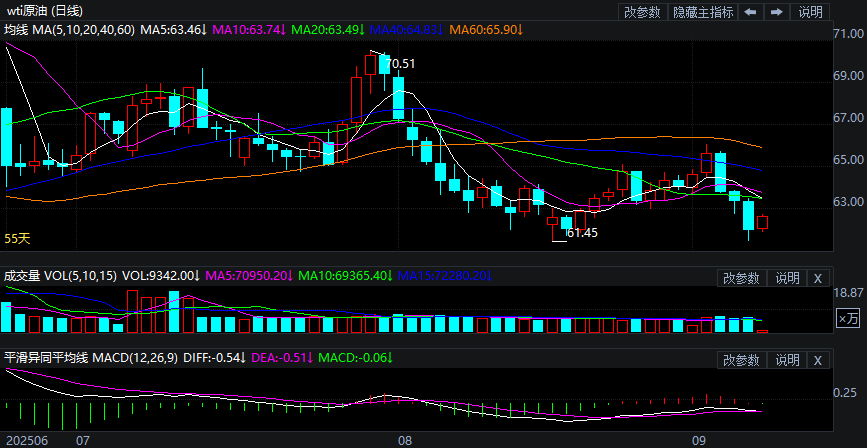Open 改参数 for the MACD panel

click(x=742, y=360)
